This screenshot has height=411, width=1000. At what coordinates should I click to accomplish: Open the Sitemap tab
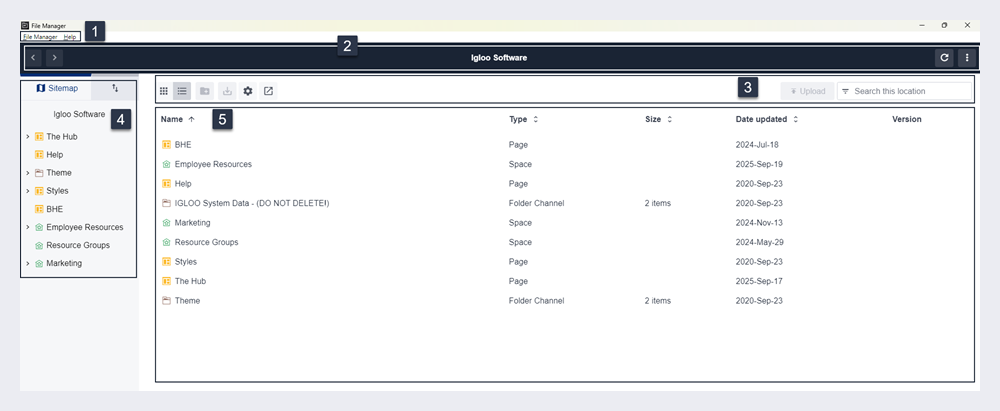click(x=56, y=88)
